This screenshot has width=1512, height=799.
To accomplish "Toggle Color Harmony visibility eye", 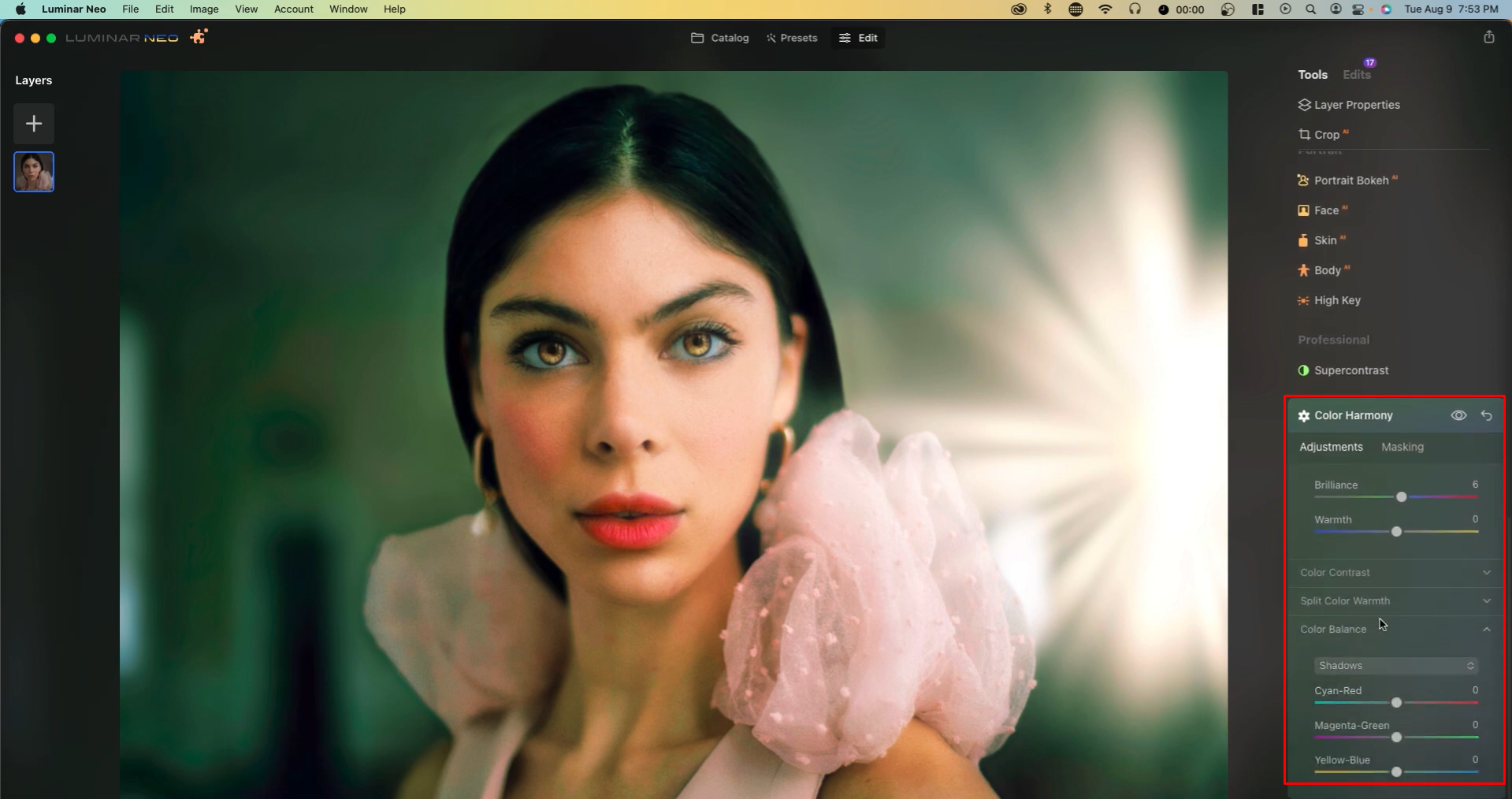I will (x=1458, y=415).
